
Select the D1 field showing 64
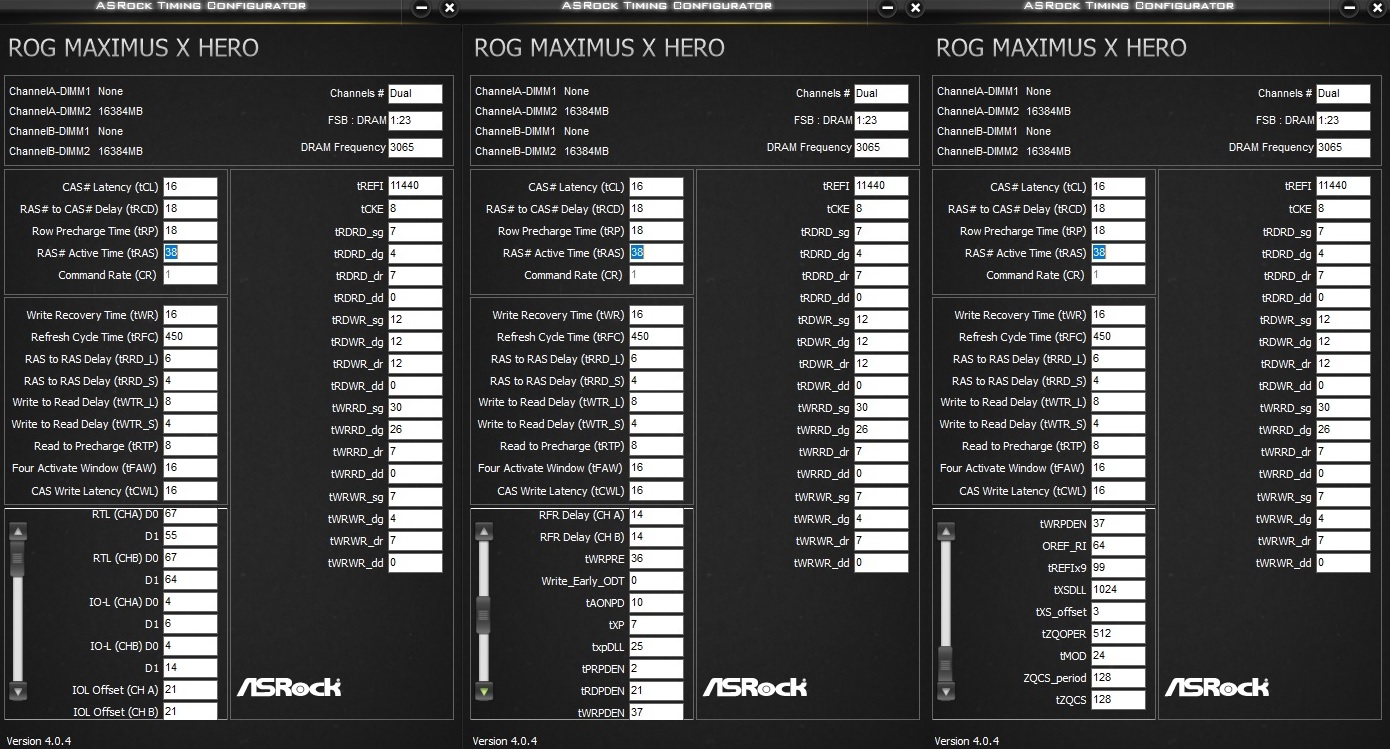(190, 580)
